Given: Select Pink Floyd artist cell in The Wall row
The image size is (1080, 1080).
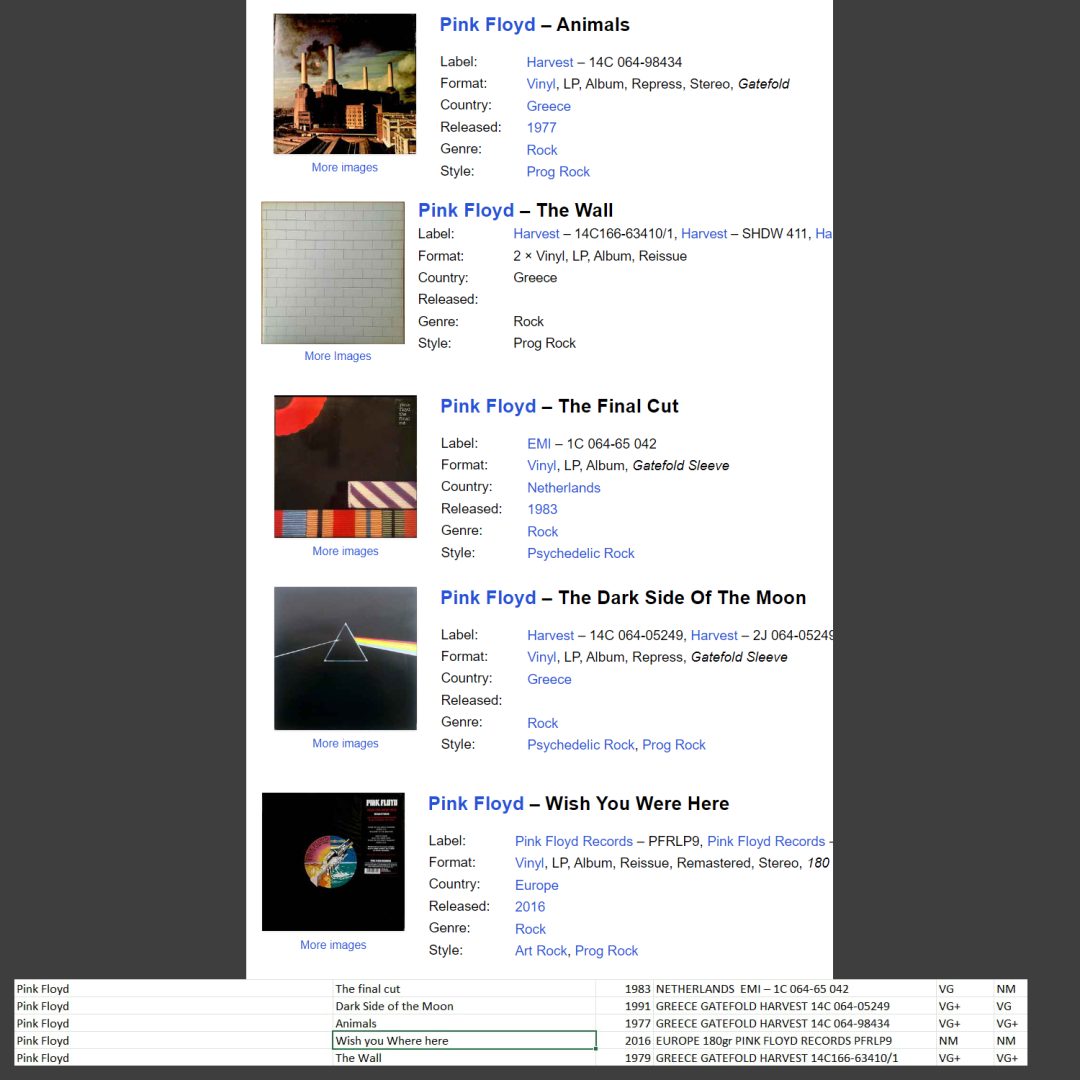Looking at the screenshot, I should coord(174,1057).
